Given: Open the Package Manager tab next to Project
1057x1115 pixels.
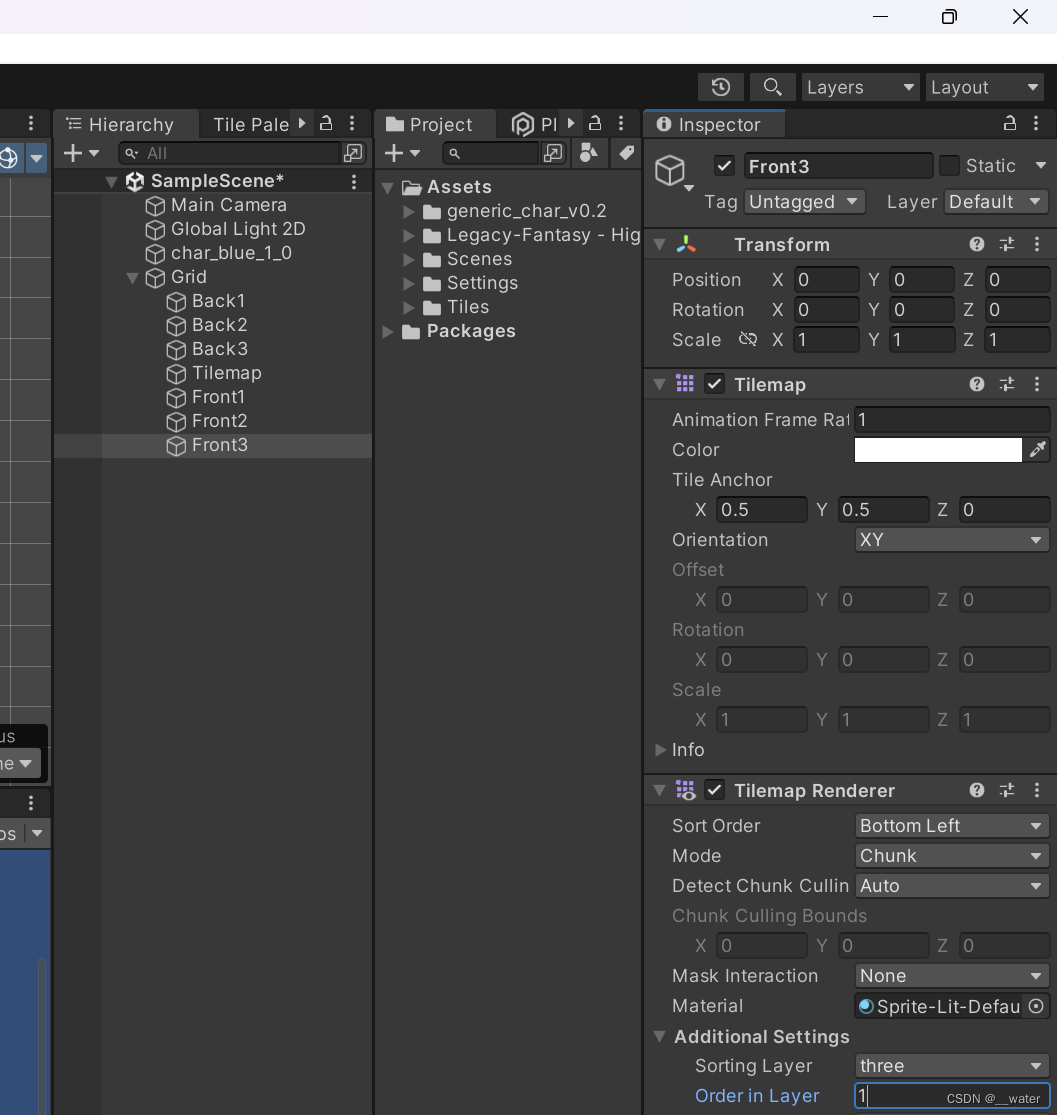Looking at the screenshot, I should (x=534, y=124).
